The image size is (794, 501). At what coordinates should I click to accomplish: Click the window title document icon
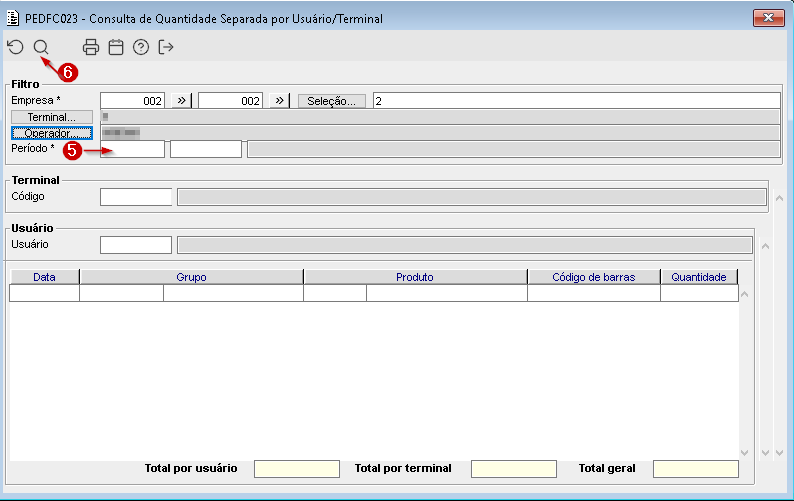click(x=13, y=18)
